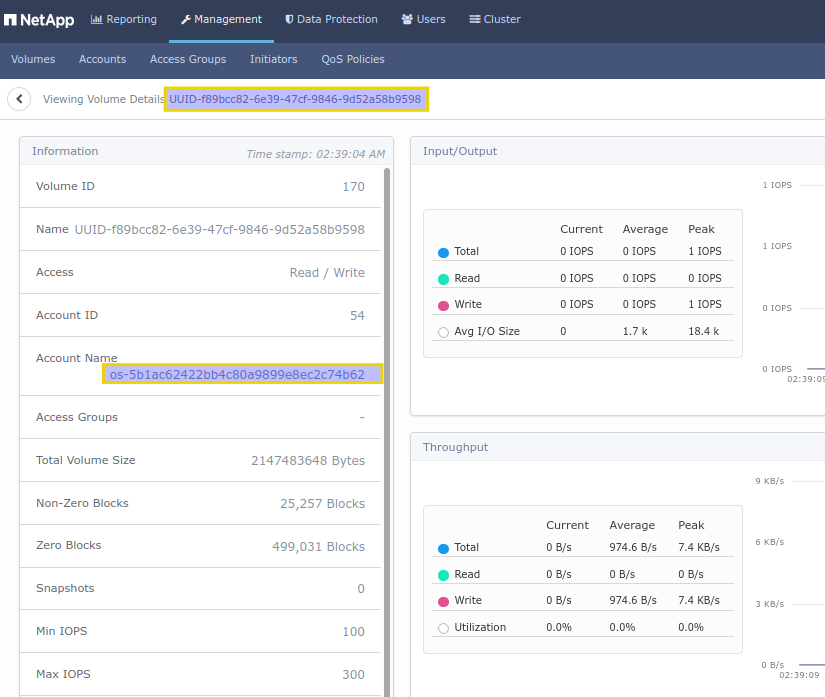Click the Time stamp 02:39:04 AM text
The height and width of the screenshot is (697, 825).
pos(316,154)
